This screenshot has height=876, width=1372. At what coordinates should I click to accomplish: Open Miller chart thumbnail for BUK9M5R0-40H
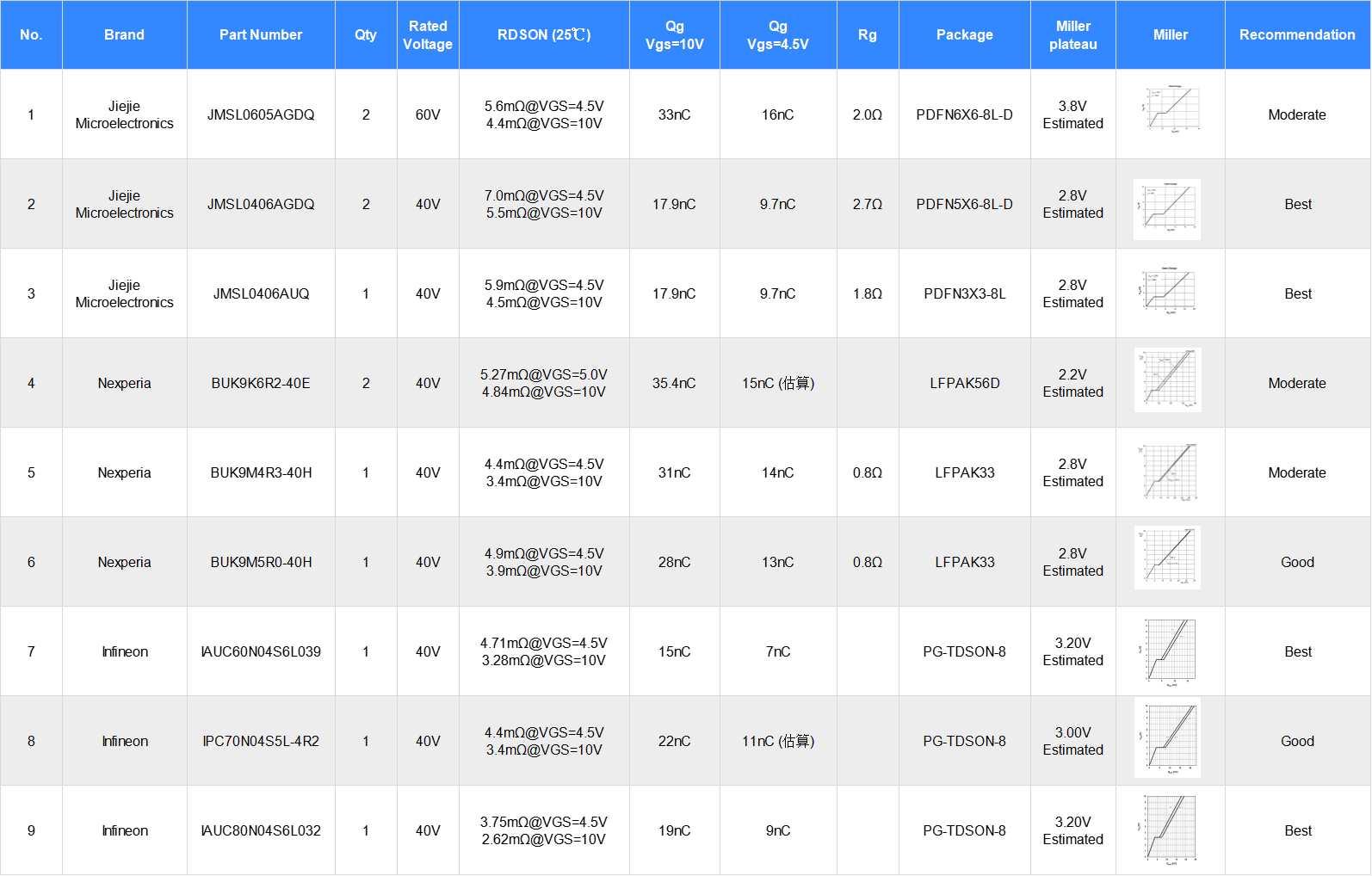[1167, 558]
